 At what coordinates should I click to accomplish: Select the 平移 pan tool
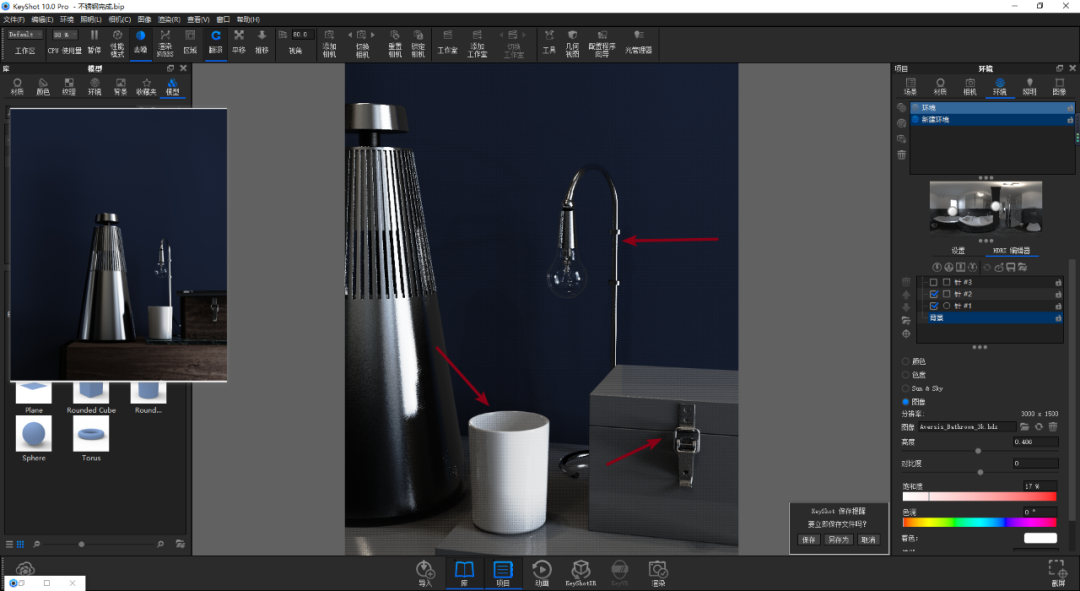point(239,41)
